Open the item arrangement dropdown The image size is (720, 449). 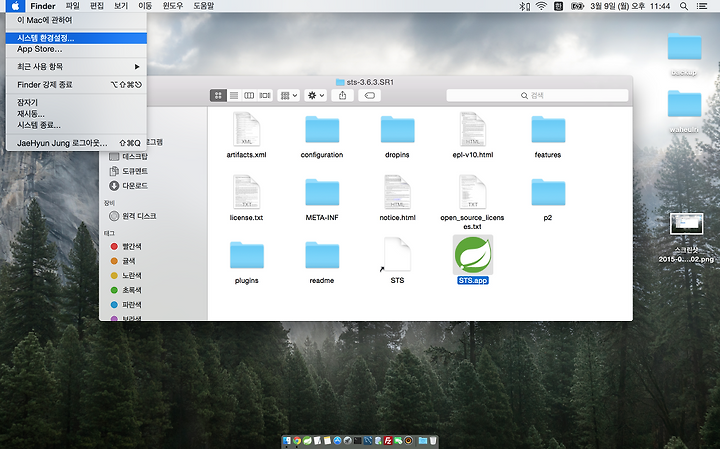point(289,95)
